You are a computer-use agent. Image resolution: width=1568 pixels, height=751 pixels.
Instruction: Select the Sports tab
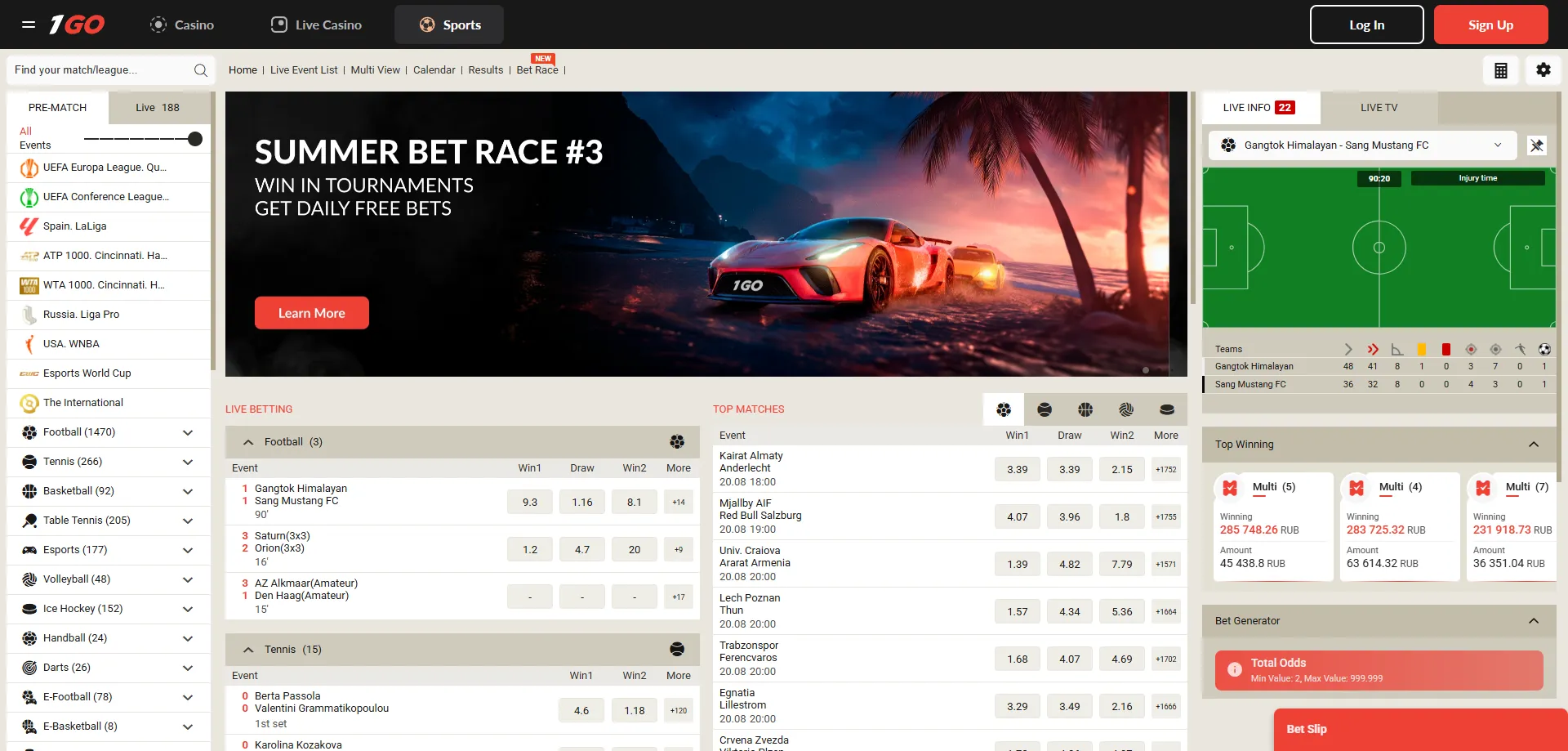[449, 25]
